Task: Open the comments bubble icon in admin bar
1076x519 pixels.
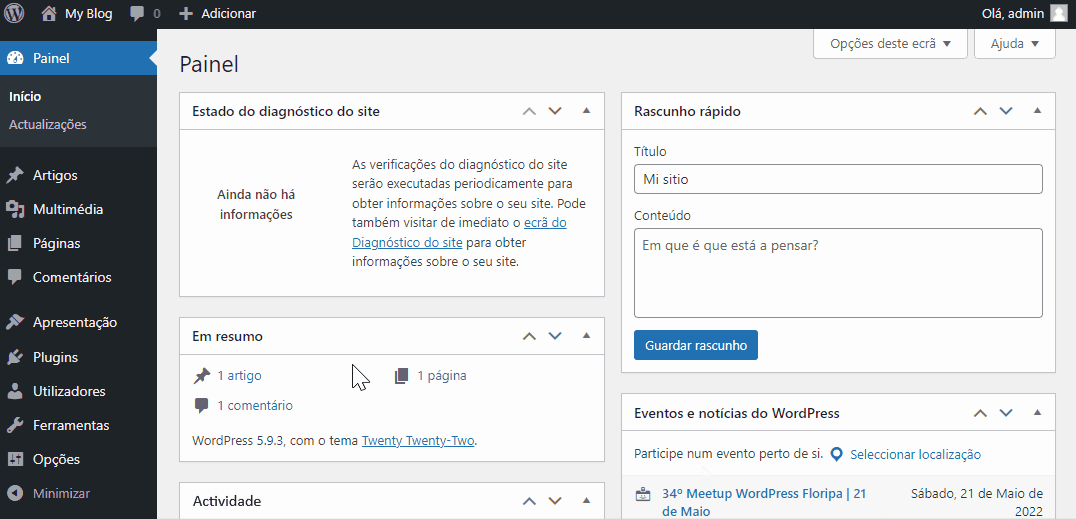Action: tap(137, 14)
